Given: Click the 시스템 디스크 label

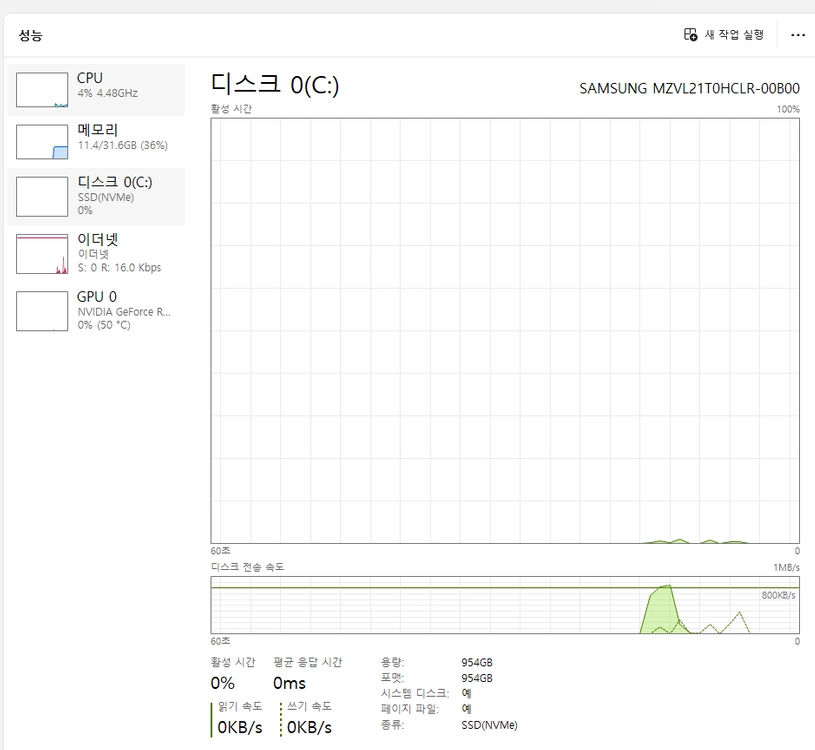Looking at the screenshot, I should (x=415, y=693).
